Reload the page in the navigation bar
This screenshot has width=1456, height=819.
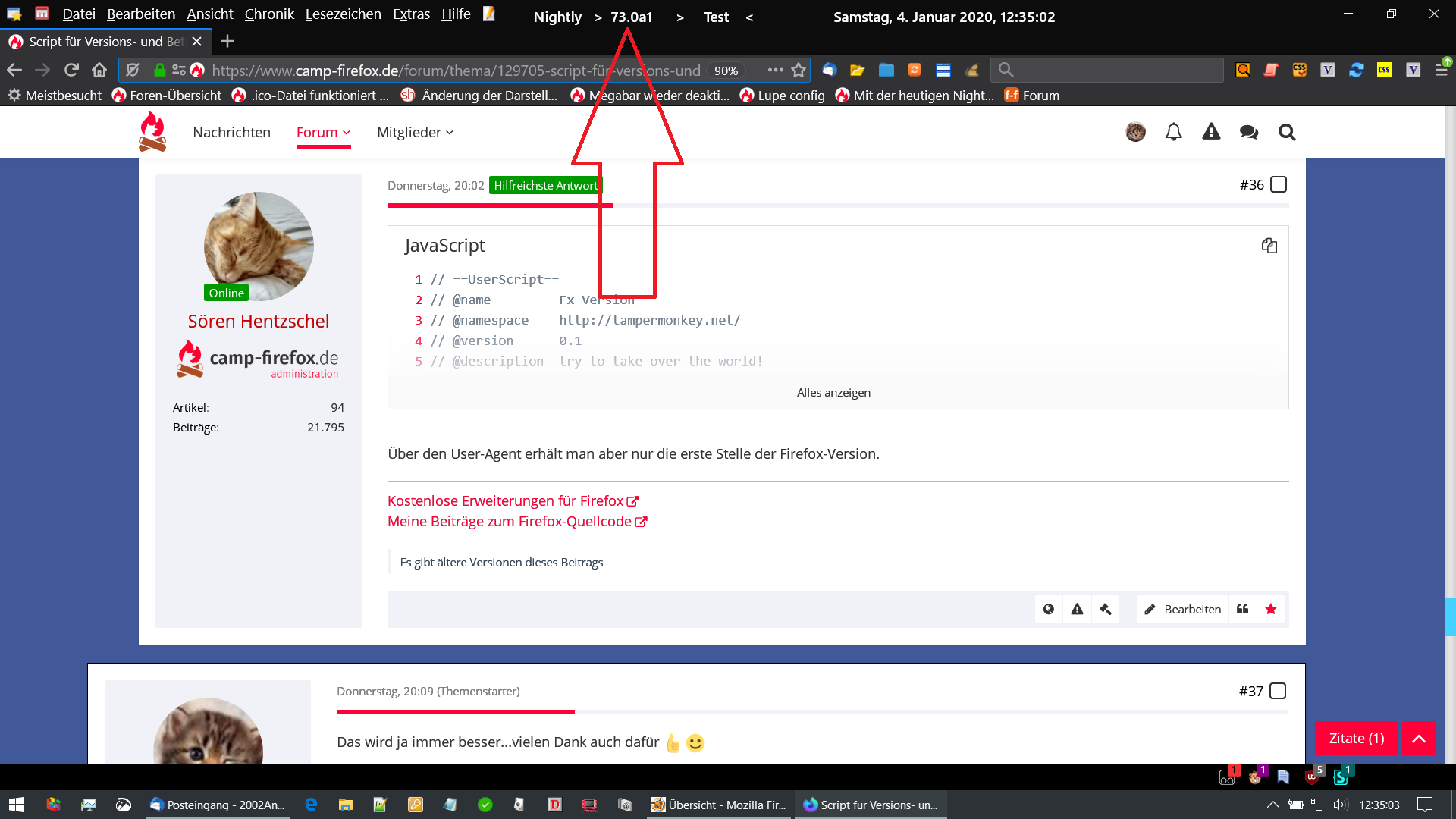71,70
